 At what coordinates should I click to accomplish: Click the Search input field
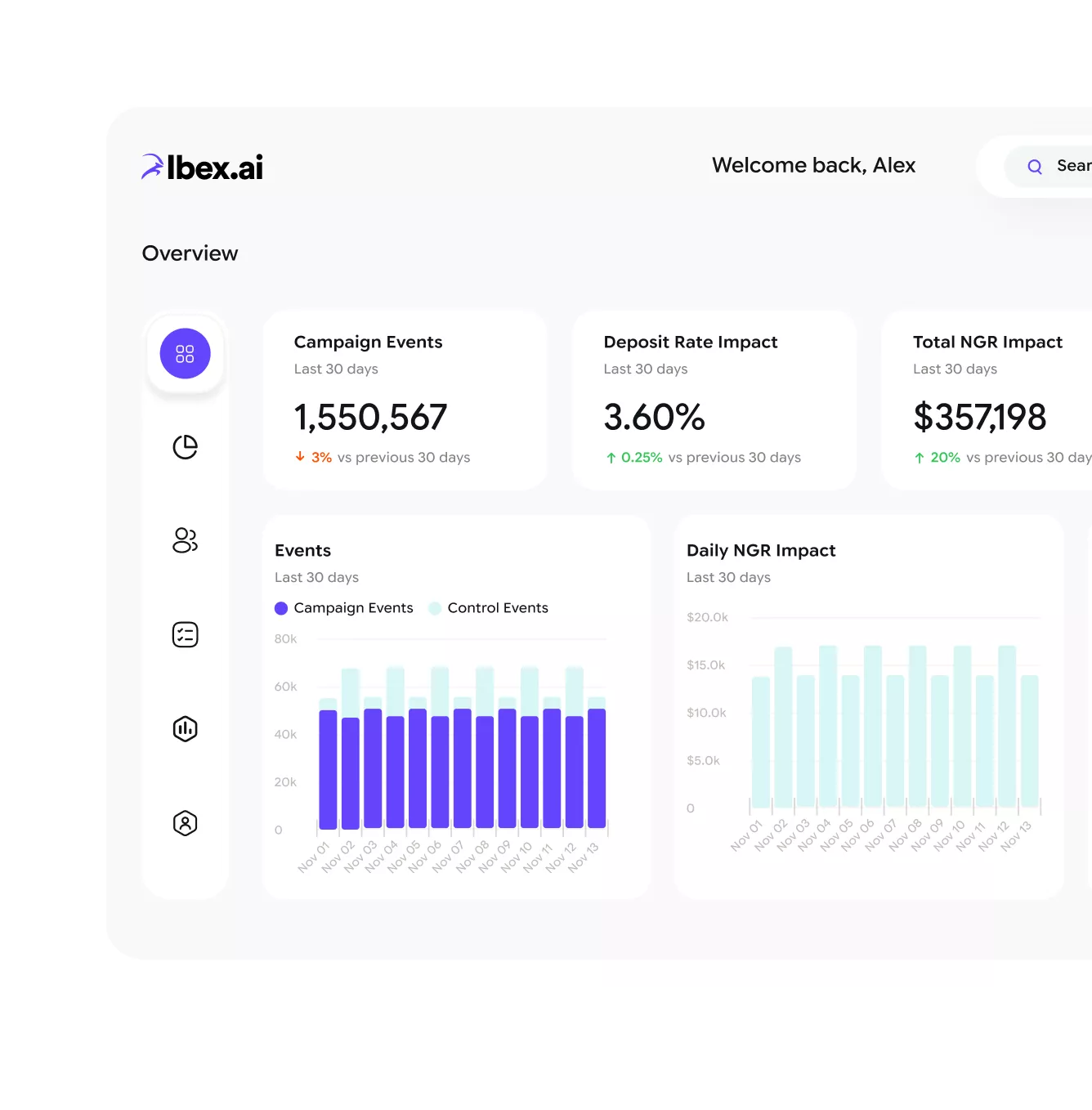pos(1049,167)
